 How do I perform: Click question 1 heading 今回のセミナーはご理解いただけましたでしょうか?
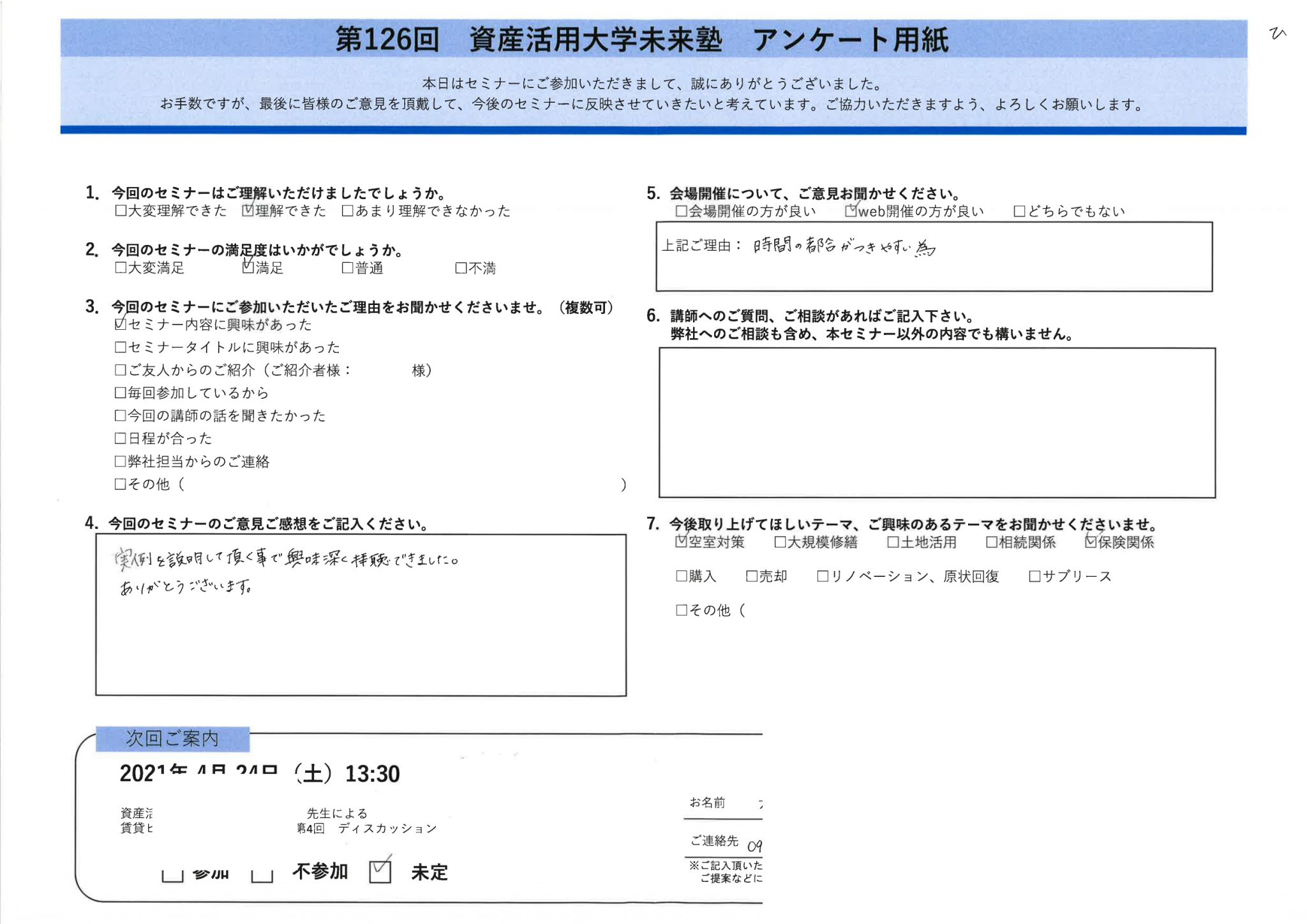(278, 193)
